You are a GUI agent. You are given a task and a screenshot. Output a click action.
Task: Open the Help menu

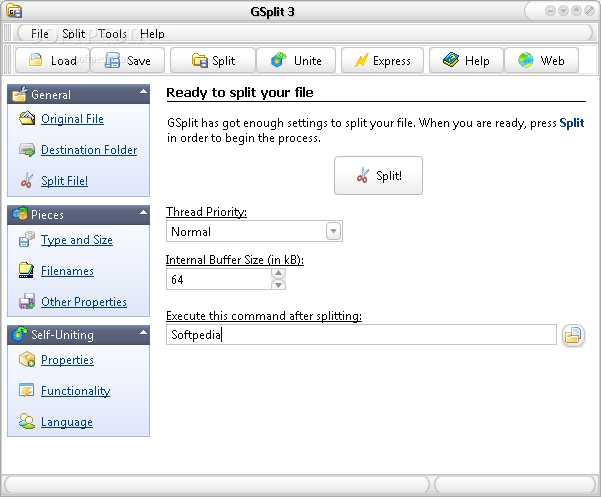click(x=152, y=34)
